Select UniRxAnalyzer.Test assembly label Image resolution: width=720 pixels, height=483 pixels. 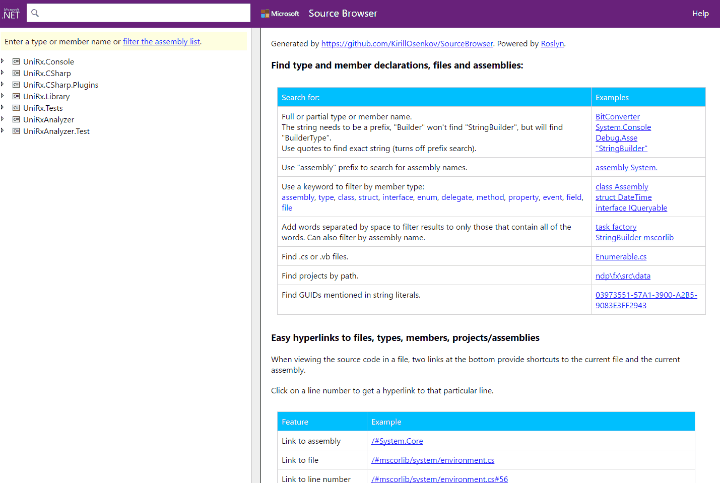(56, 131)
